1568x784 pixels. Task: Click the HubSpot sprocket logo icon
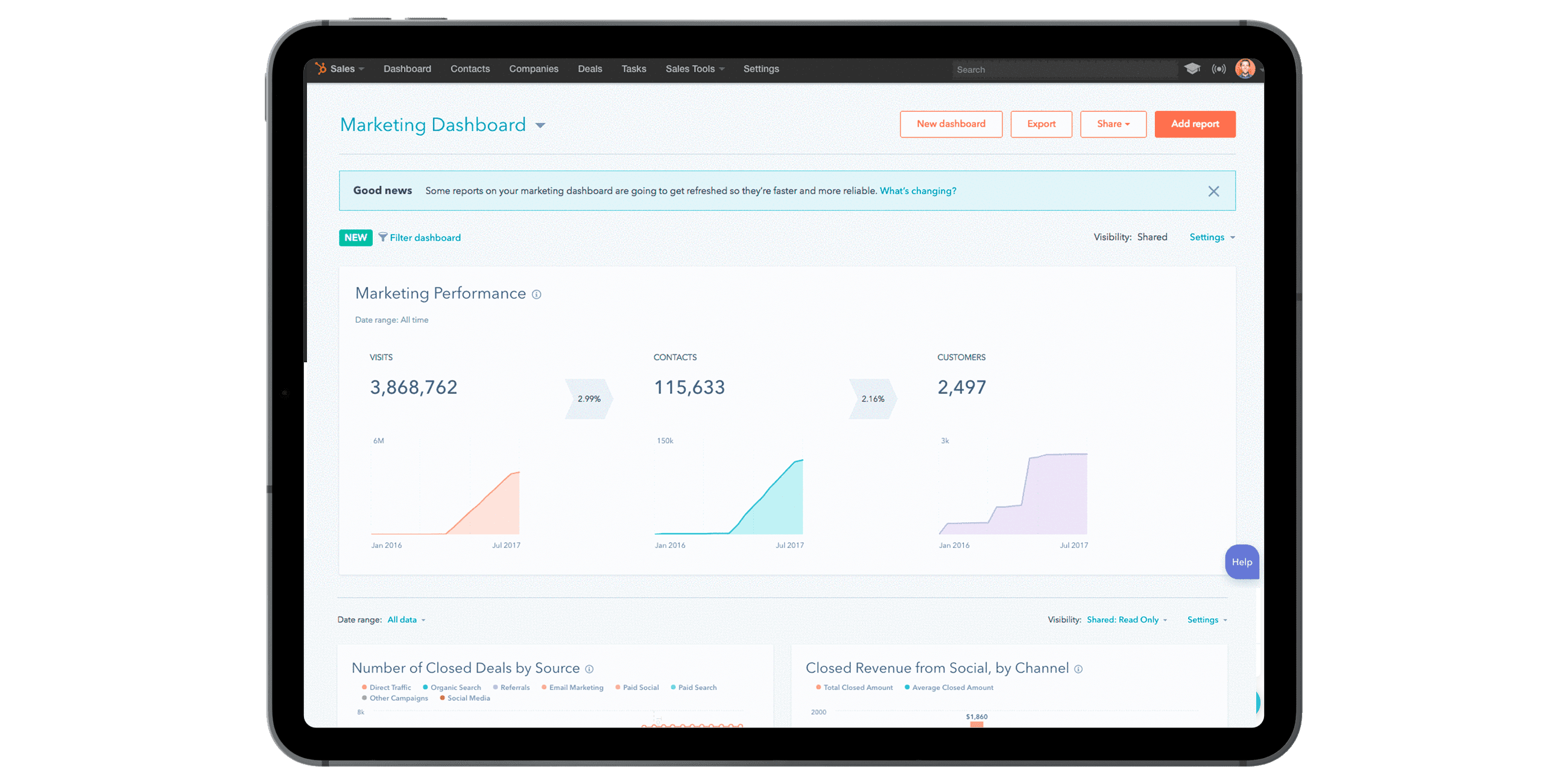(x=321, y=69)
